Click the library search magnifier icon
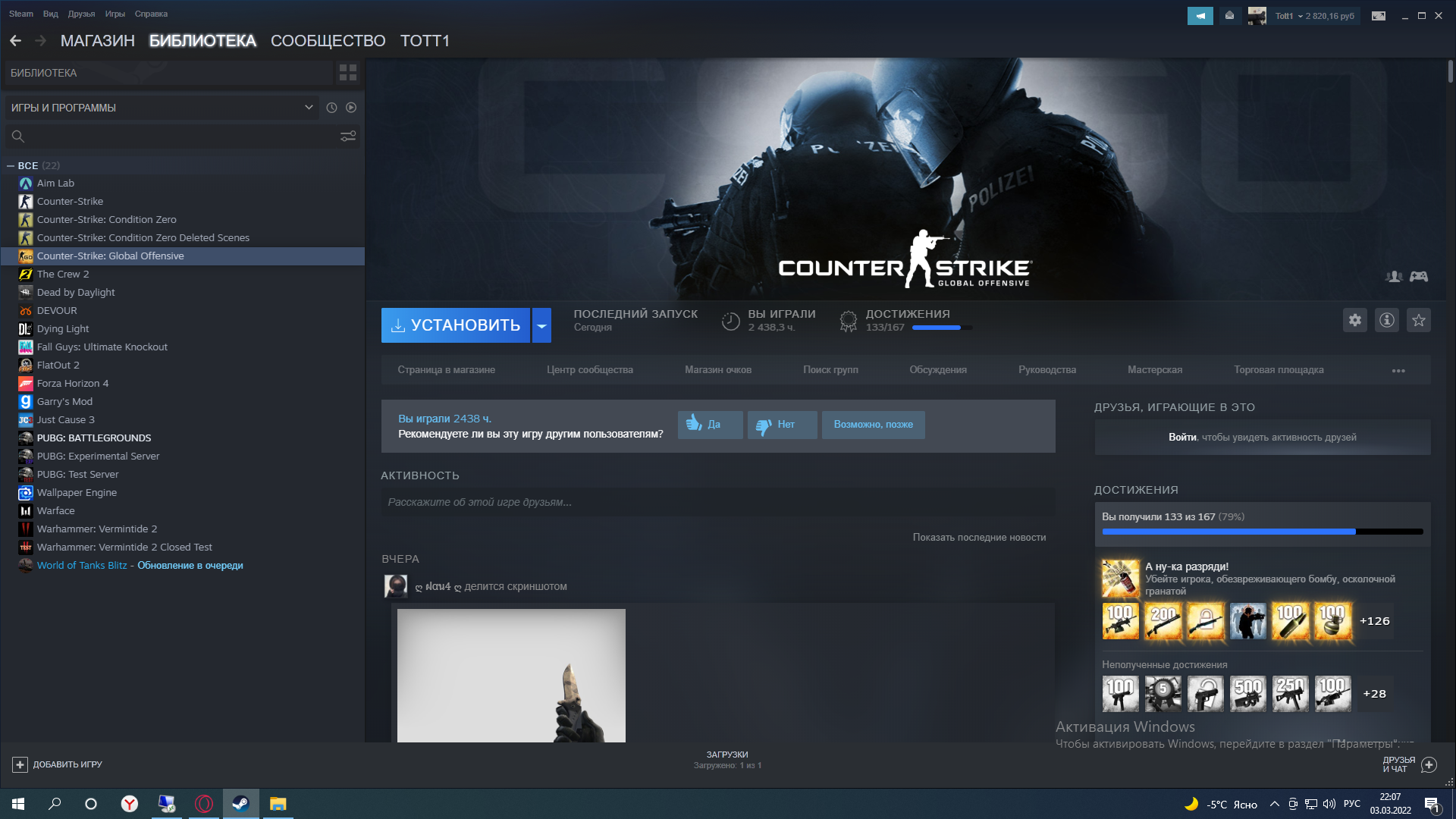Viewport: 1456px width, 819px height. 18,136
